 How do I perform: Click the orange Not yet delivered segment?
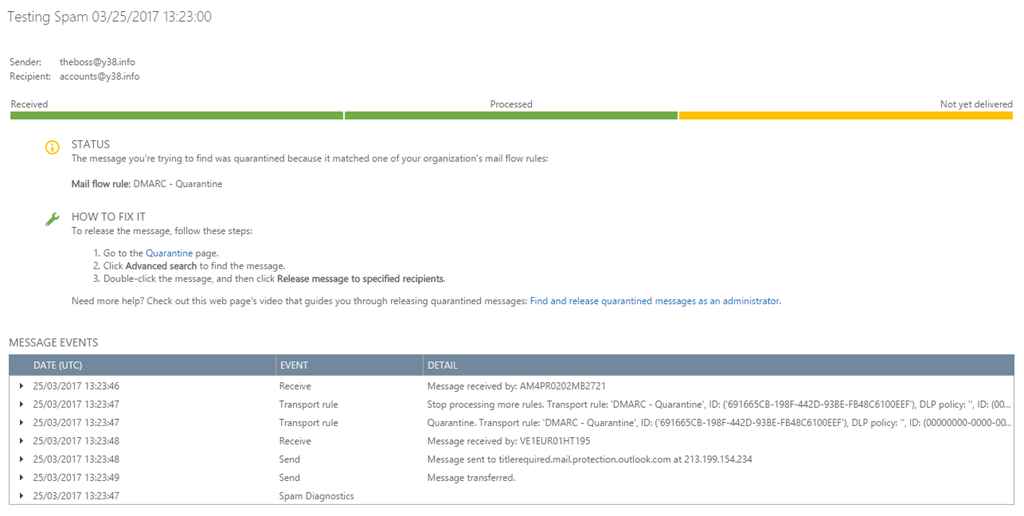tap(845, 115)
